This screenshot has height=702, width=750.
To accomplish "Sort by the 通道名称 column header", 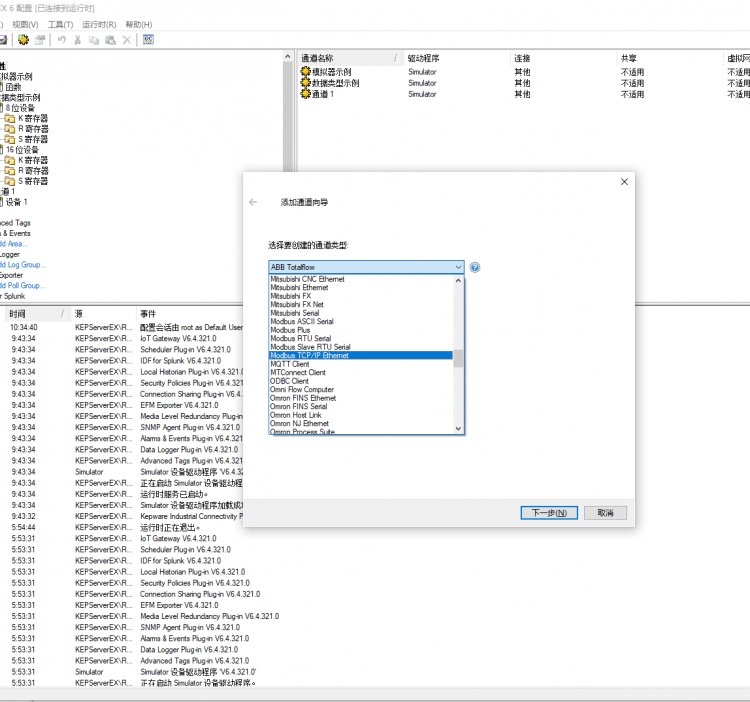I will pos(351,58).
